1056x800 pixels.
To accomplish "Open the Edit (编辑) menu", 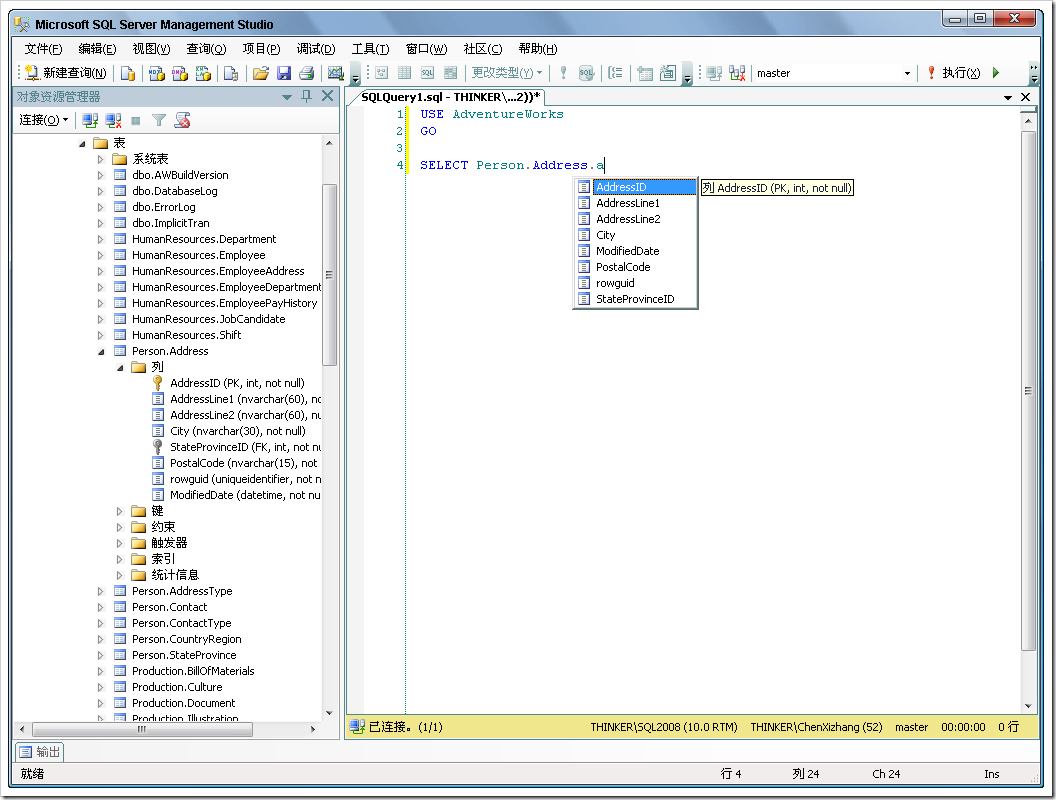I will pyautogui.click(x=97, y=48).
